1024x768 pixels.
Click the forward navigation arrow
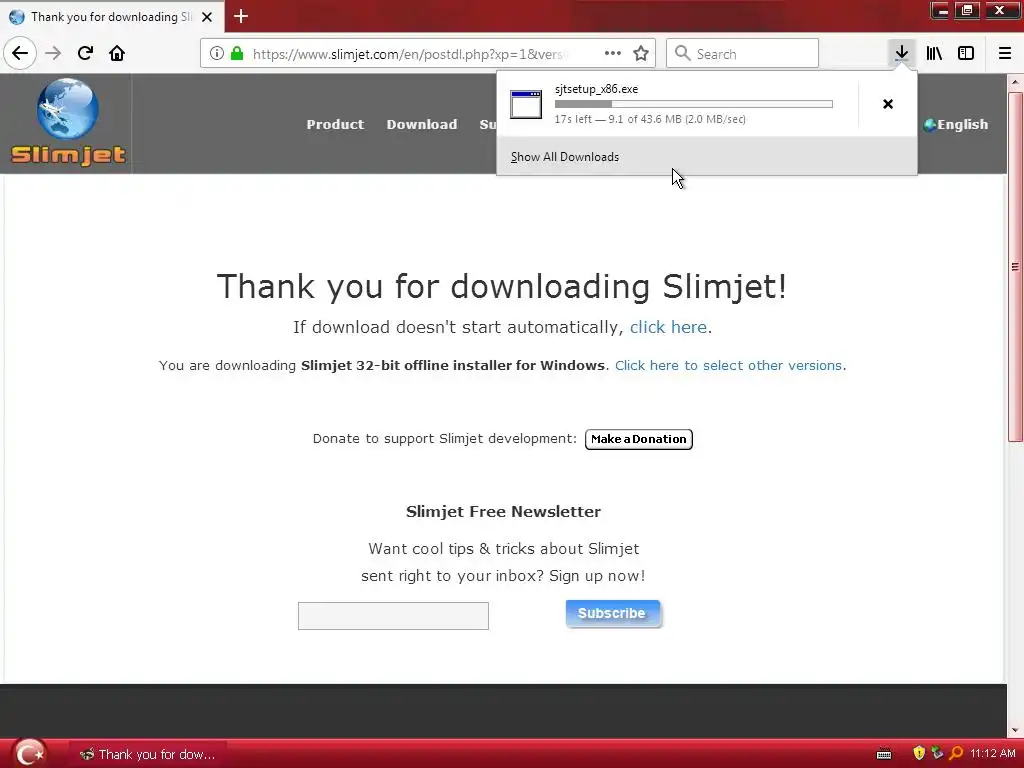pyautogui.click(x=53, y=53)
